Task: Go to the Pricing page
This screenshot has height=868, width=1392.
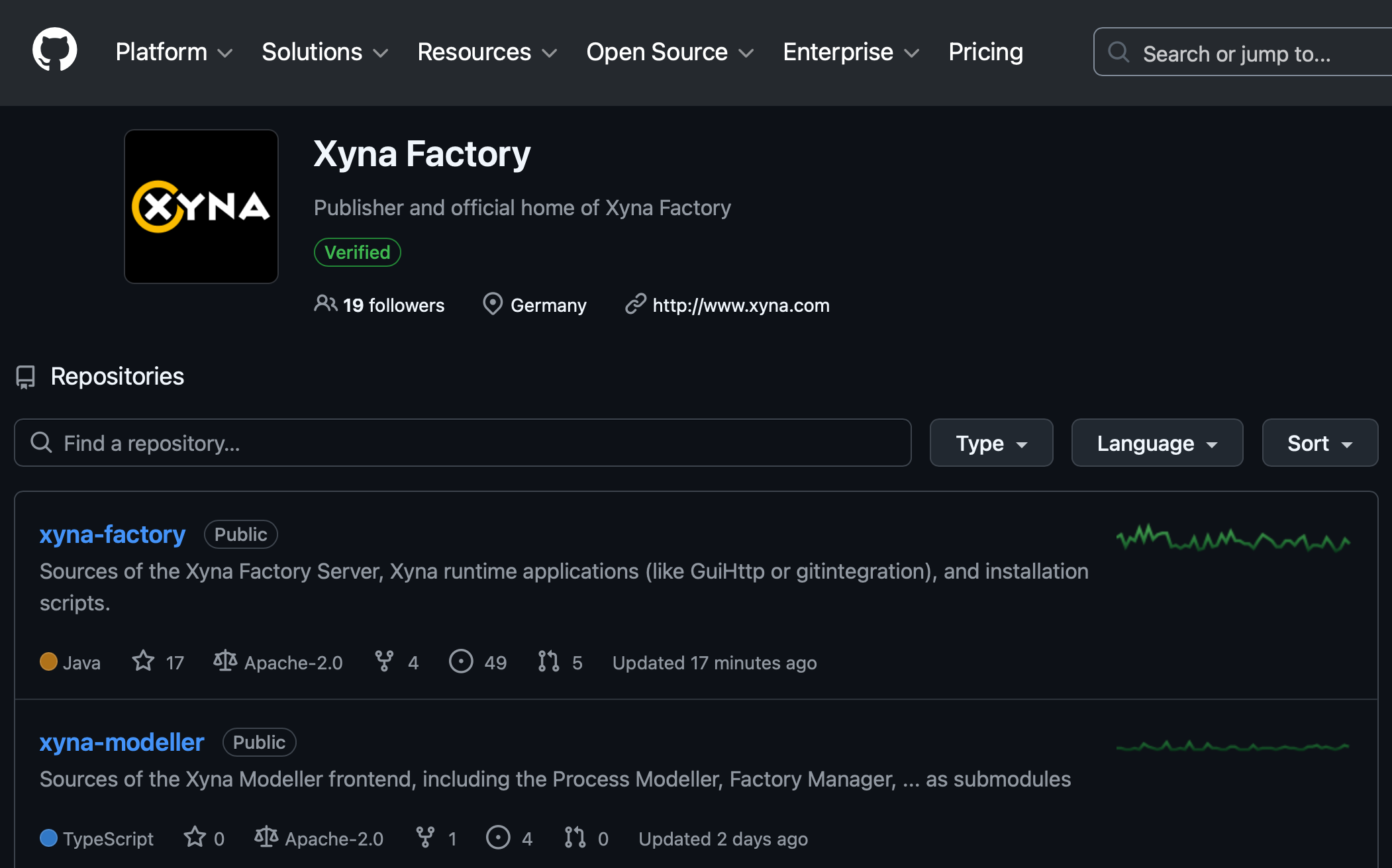Action: point(985,52)
